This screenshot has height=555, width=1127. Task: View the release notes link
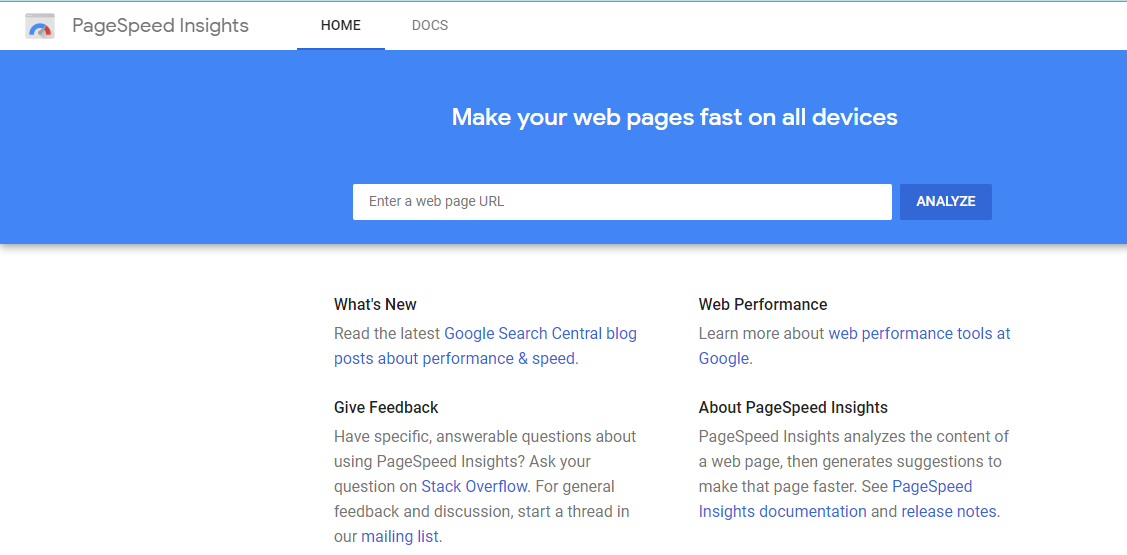coord(948,512)
